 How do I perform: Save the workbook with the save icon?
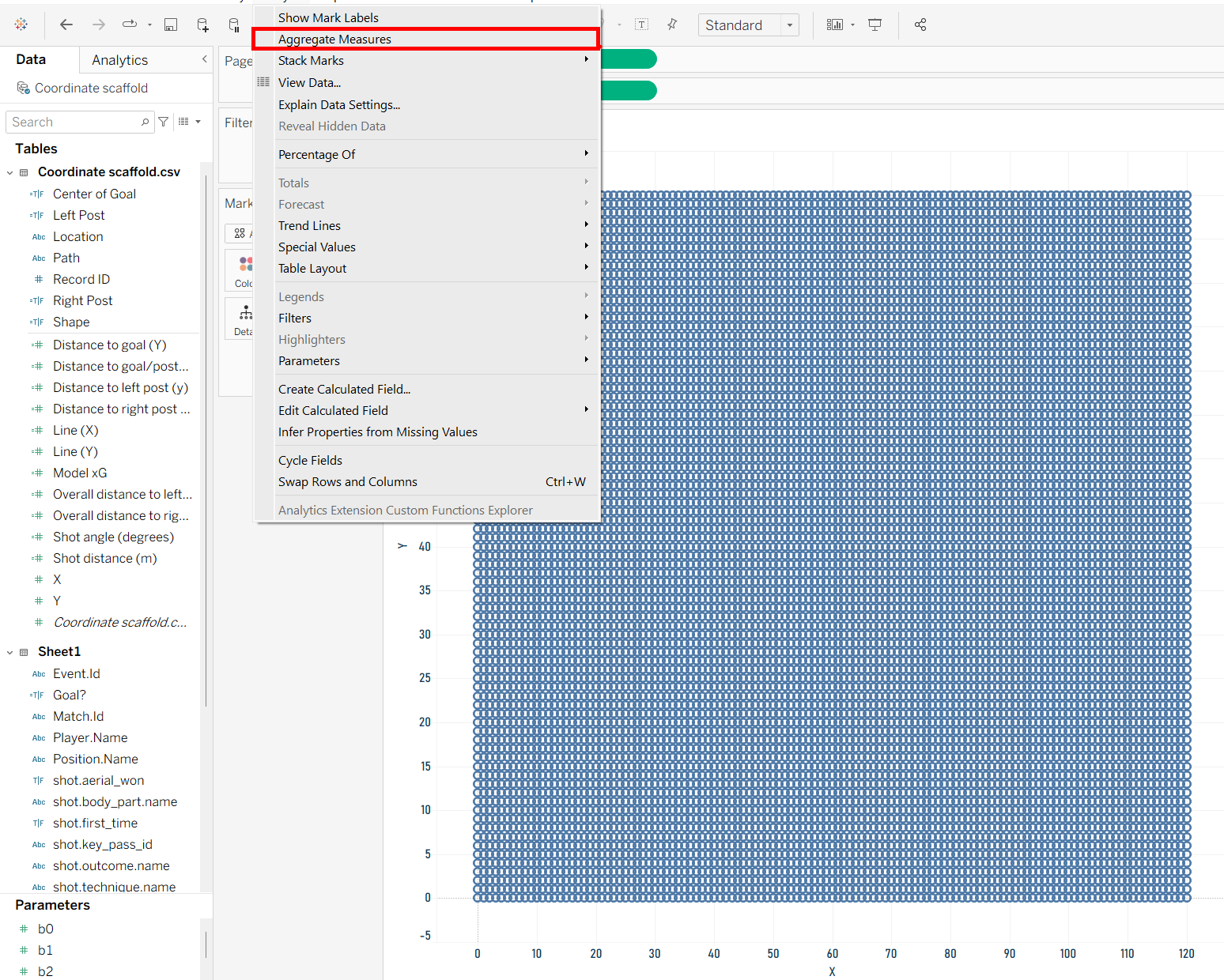click(170, 24)
